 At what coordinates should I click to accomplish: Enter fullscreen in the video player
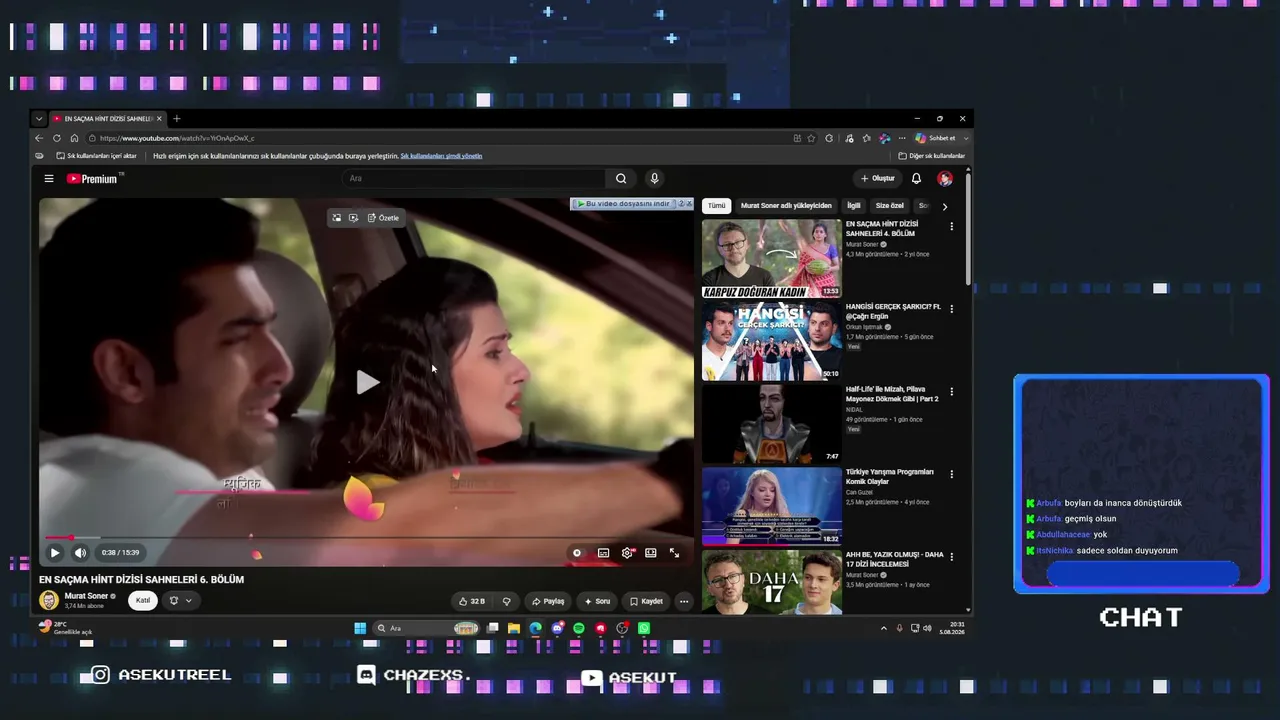(x=674, y=553)
